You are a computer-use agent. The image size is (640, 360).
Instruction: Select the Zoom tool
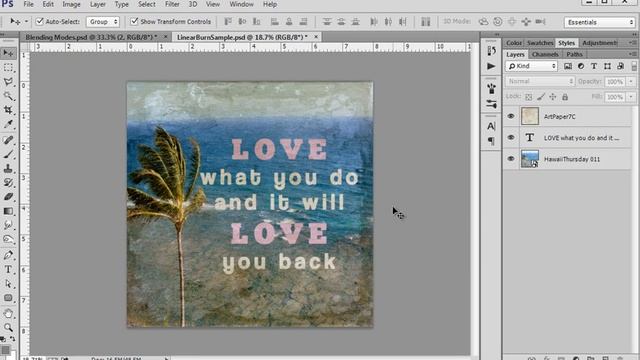[8, 327]
